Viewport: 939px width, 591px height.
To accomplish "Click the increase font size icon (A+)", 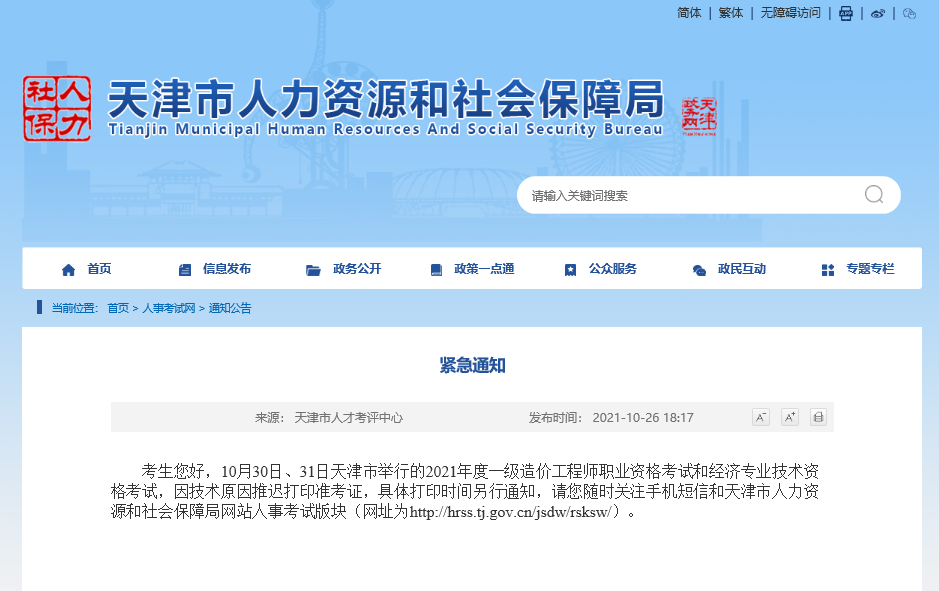I will (790, 417).
